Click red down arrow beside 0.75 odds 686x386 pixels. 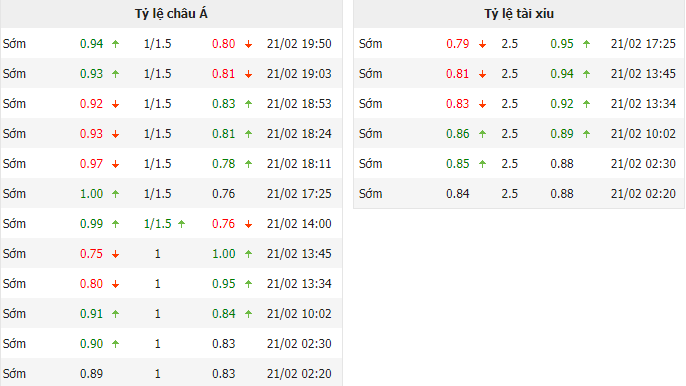tap(116, 254)
